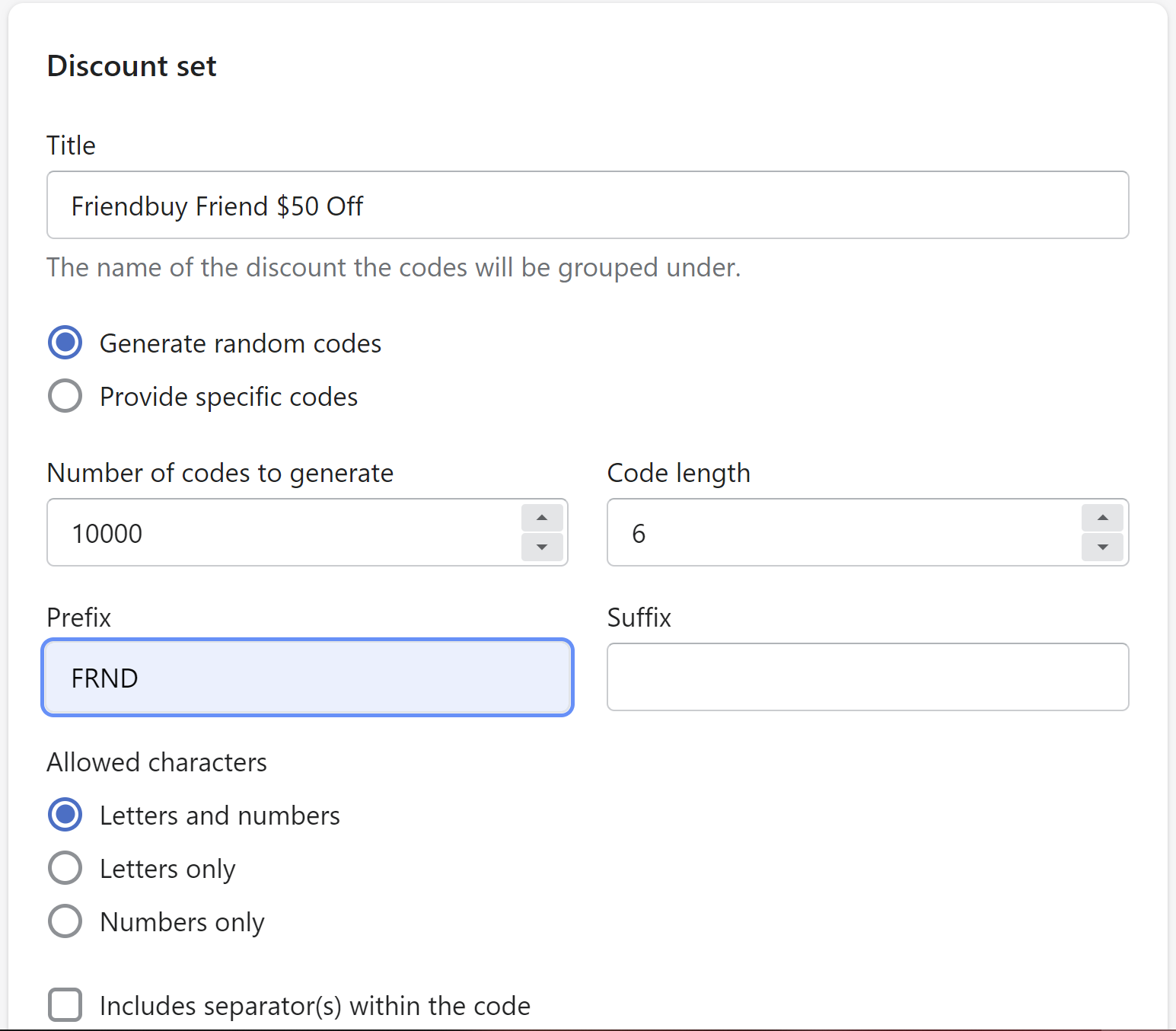This screenshot has width=1176, height=1031.
Task: Click the Suffix label text
Action: coord(639,618)
